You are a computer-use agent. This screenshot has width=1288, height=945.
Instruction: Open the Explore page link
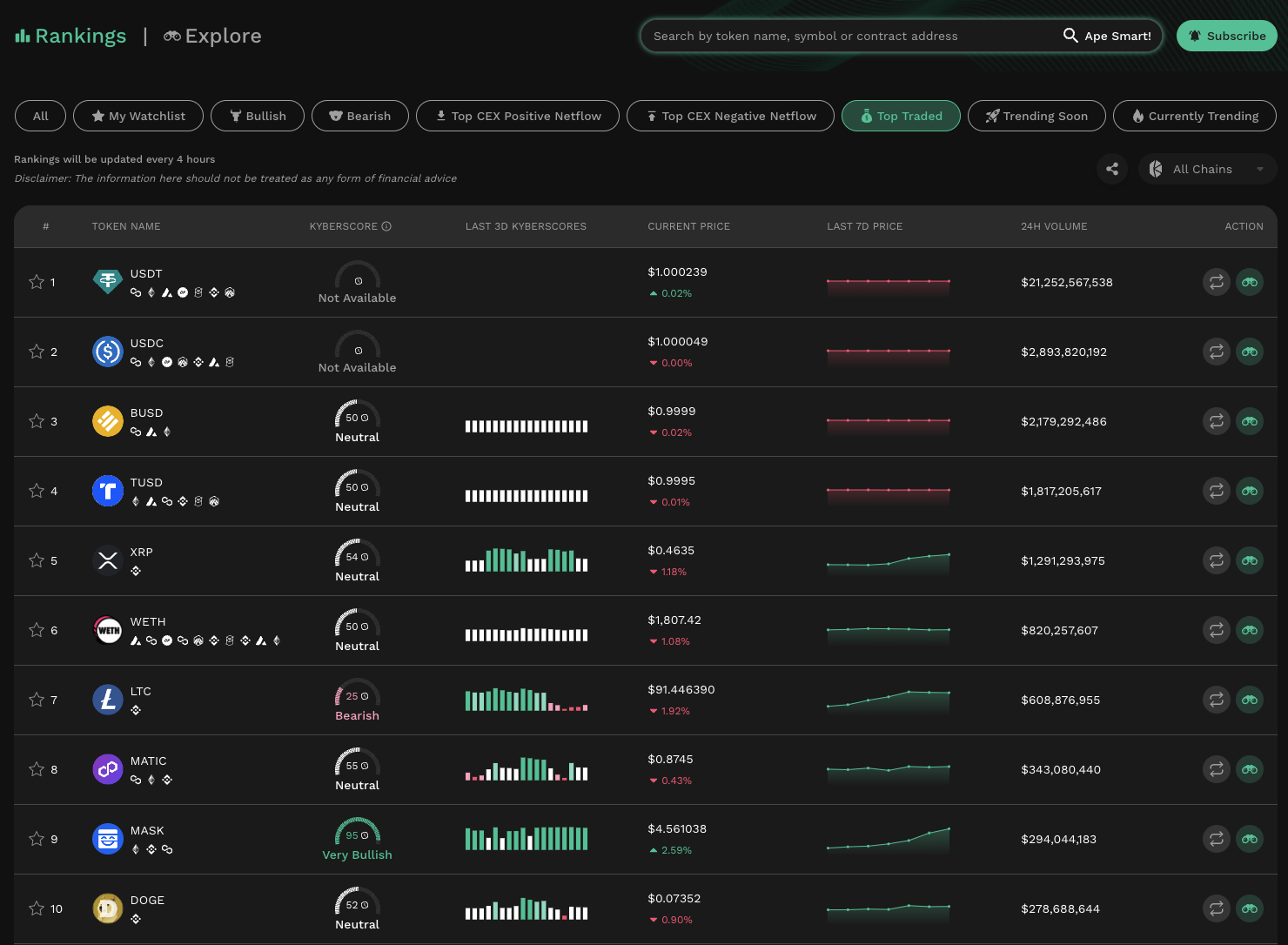coord(213,36)
